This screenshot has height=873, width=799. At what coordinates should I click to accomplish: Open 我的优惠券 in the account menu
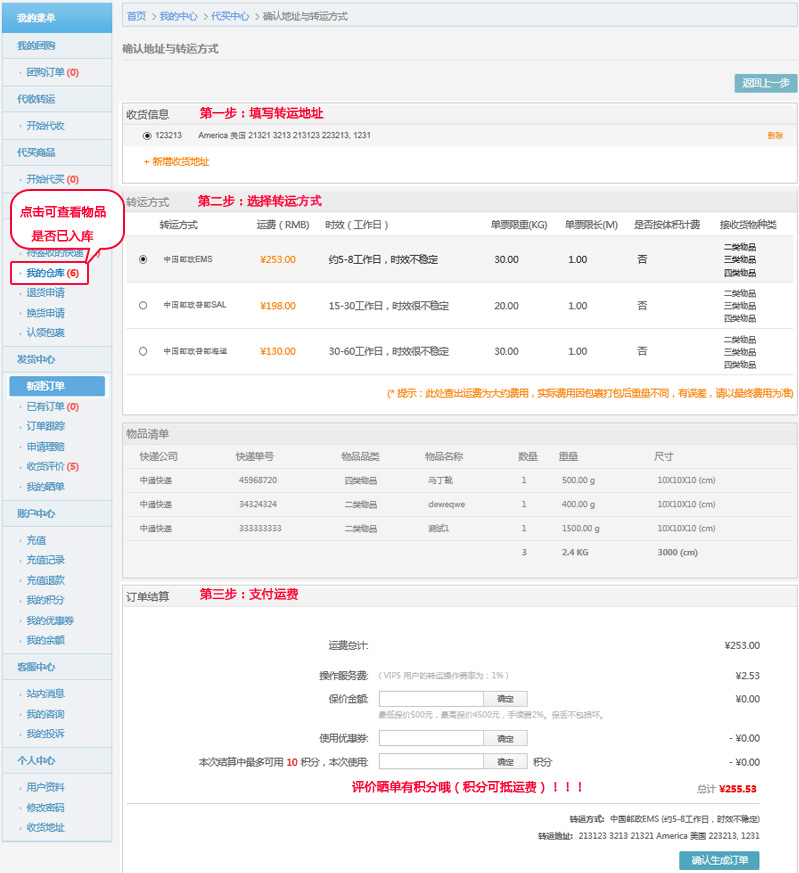tap(50, 620)
